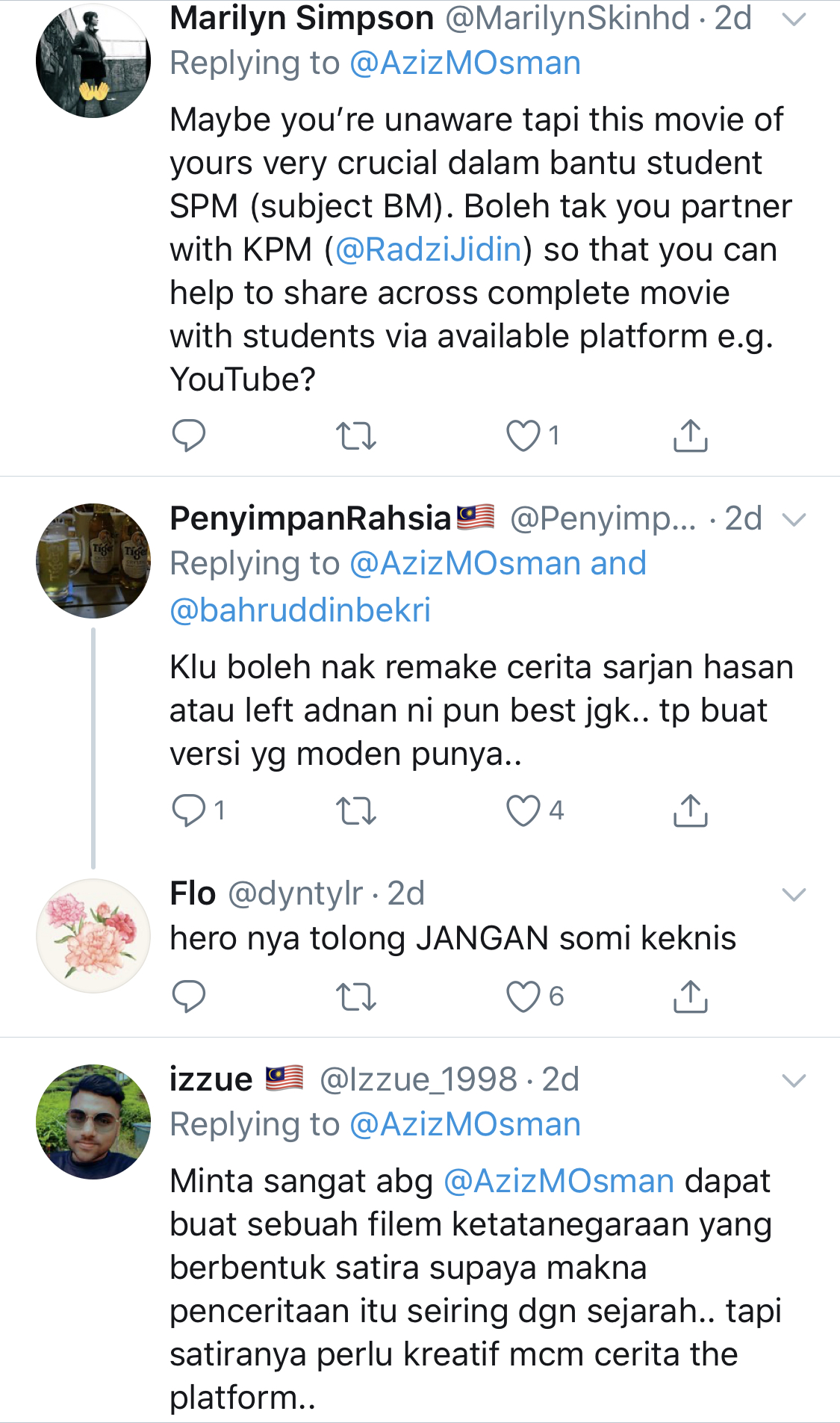Image resolution: width=840 pixels, height=1423 pixels.
Task: Open Flo's flower avatar
Action: click(93, 936)
